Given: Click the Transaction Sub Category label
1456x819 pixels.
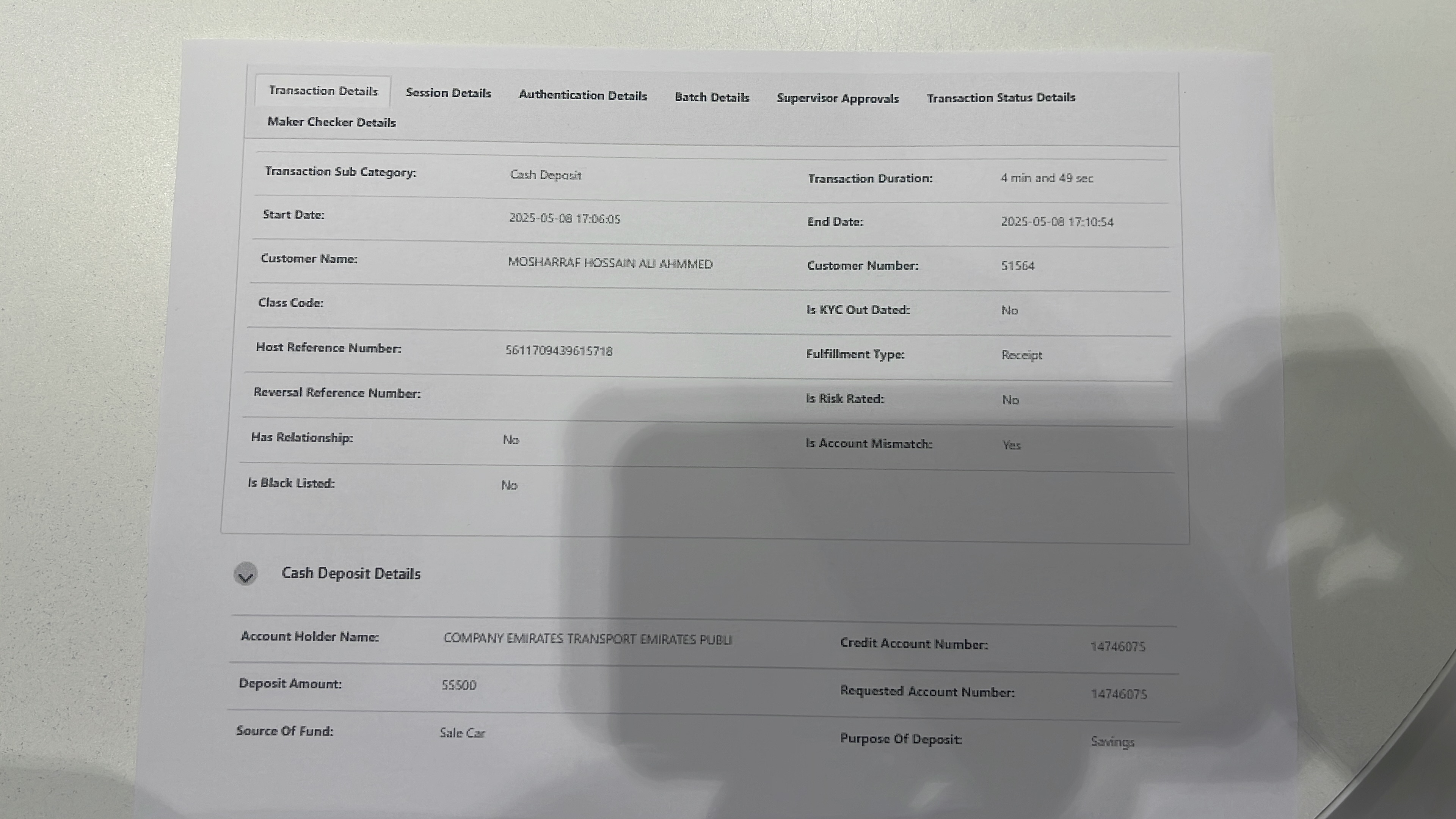Looking at the screenshot, I should pyautogui.click(x=340, y=172).
